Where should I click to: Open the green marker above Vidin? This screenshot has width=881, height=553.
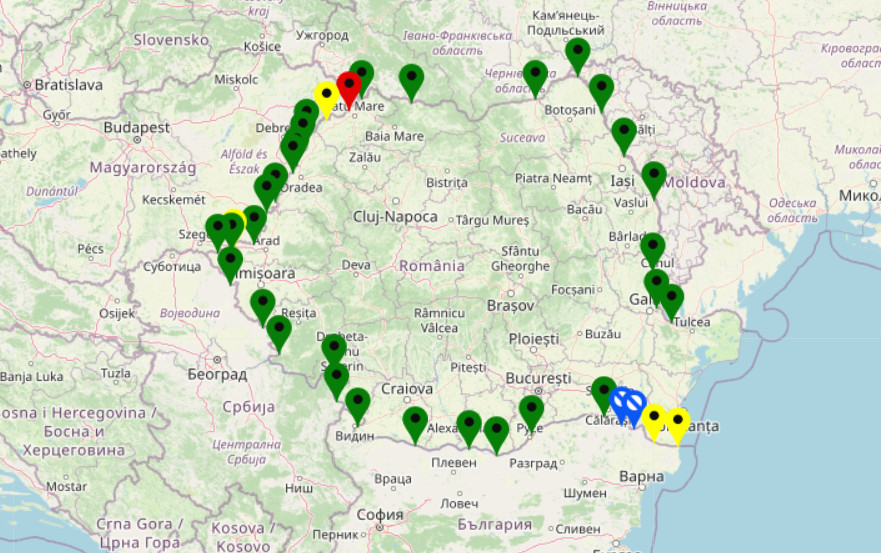pos(357,403)
